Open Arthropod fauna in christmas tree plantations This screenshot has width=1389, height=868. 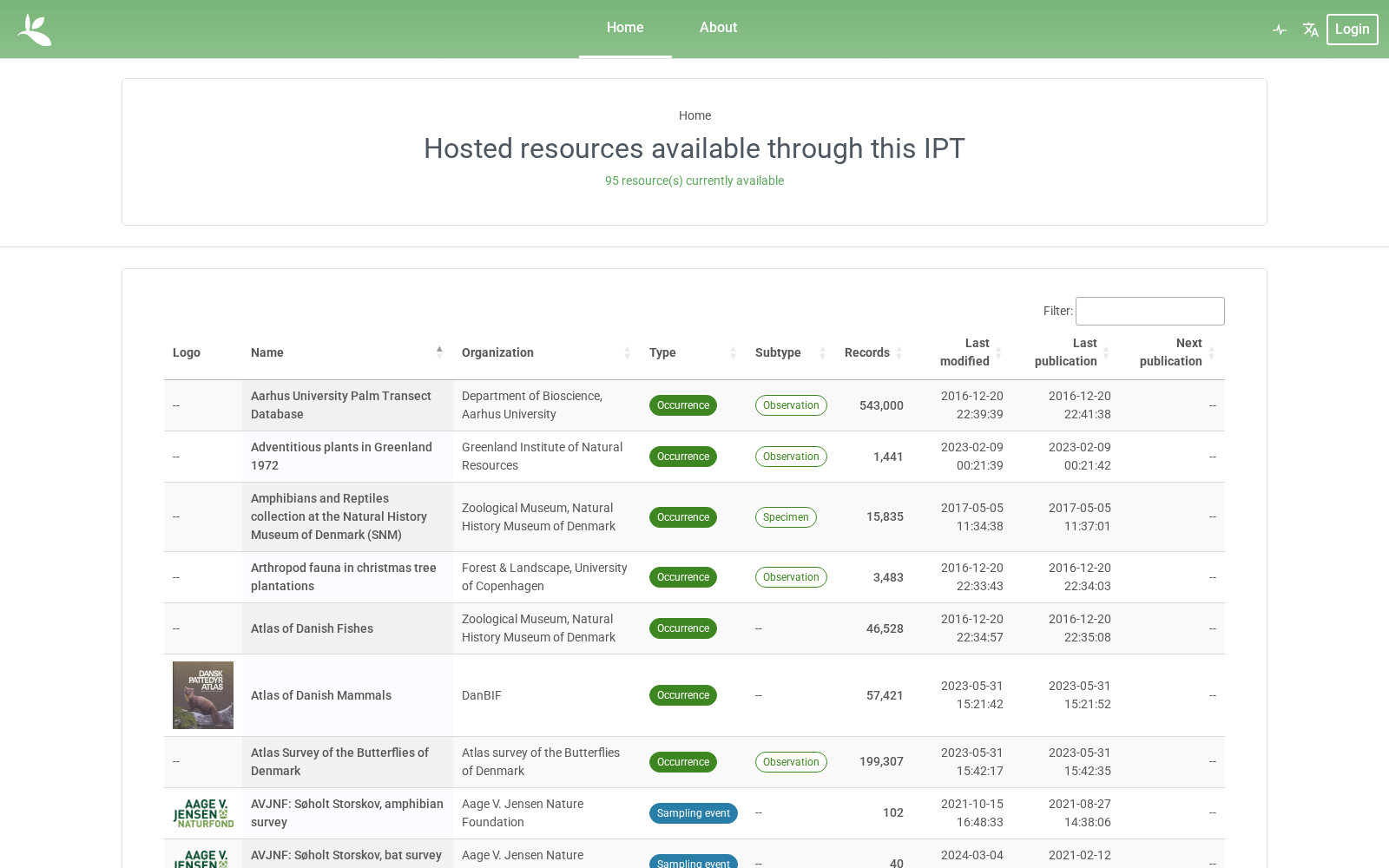pos(343,577)
